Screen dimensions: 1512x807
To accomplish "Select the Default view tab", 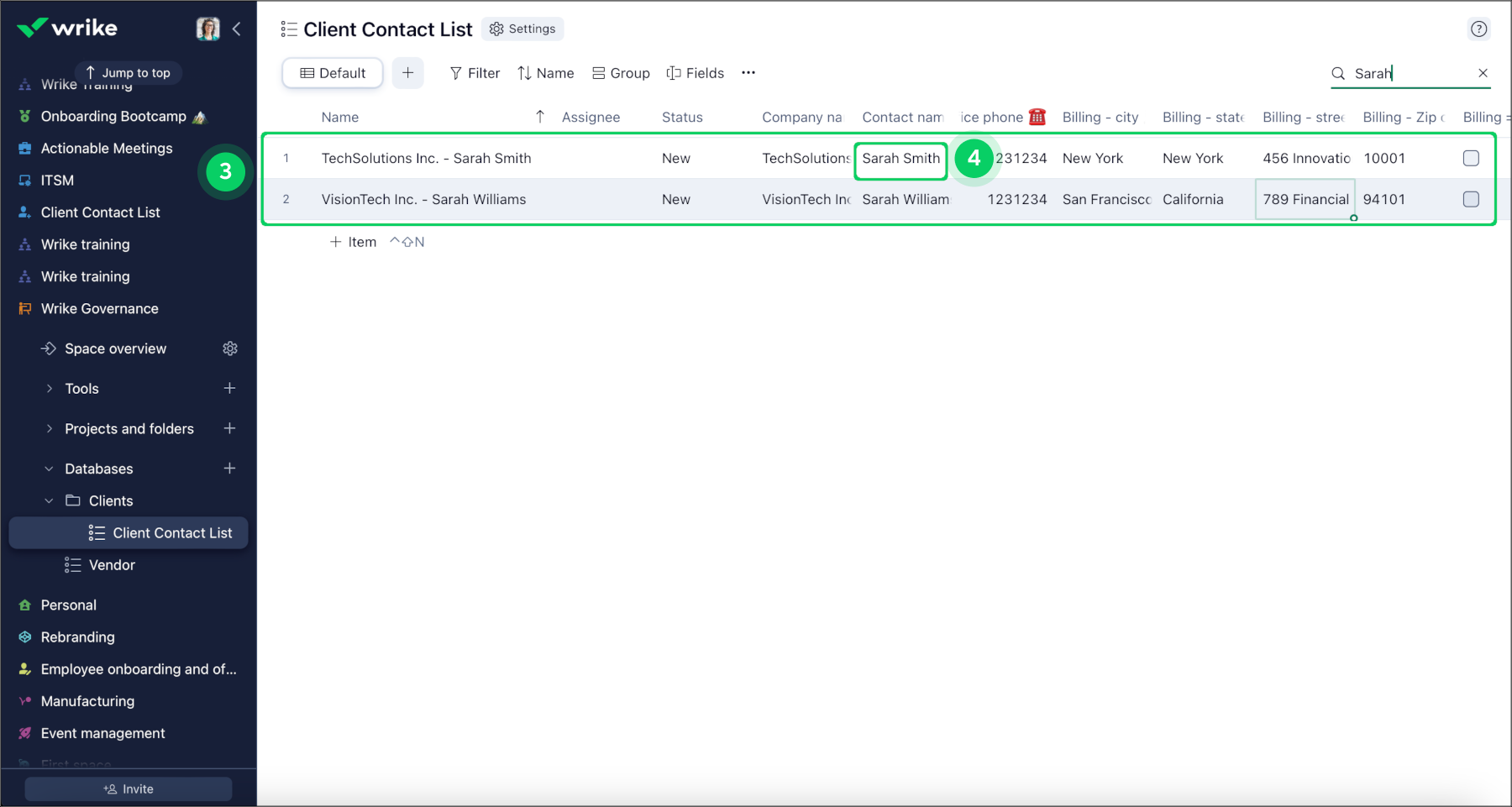I will 333,73.
